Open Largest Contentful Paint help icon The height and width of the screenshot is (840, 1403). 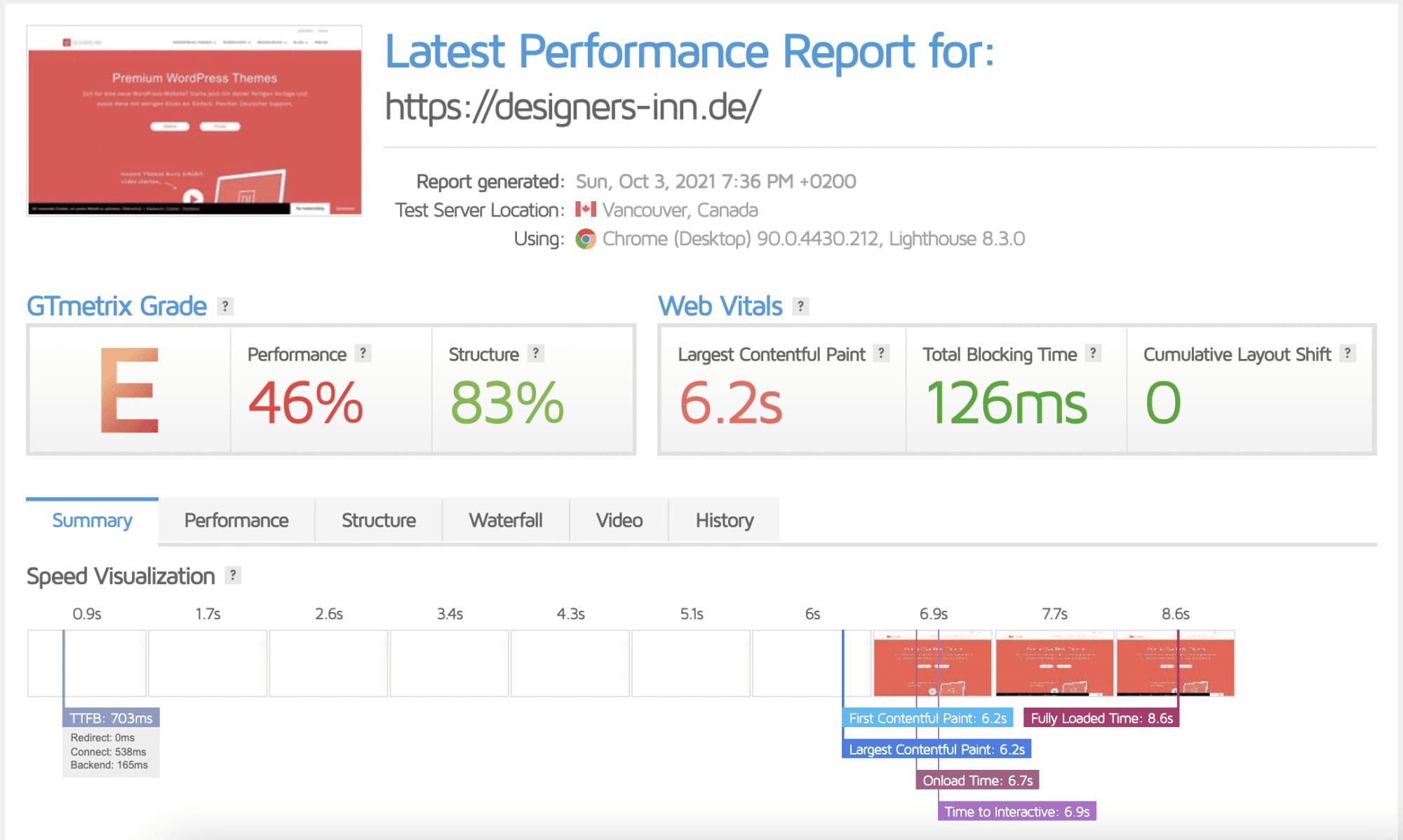pos(882,353)
